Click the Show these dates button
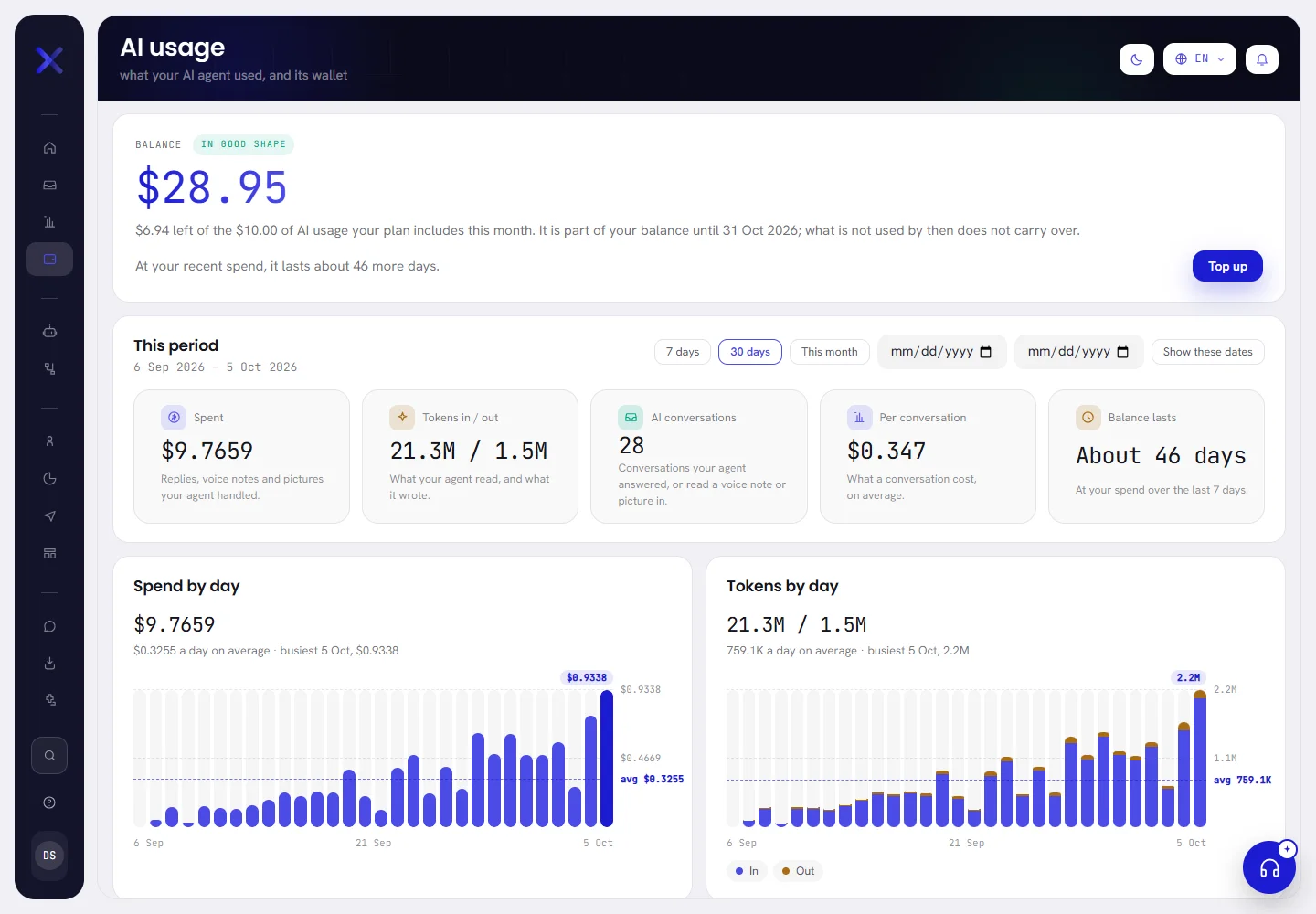Viewport: 1316px width, 914px height. pyautogui.click(x=1208, y=352)
